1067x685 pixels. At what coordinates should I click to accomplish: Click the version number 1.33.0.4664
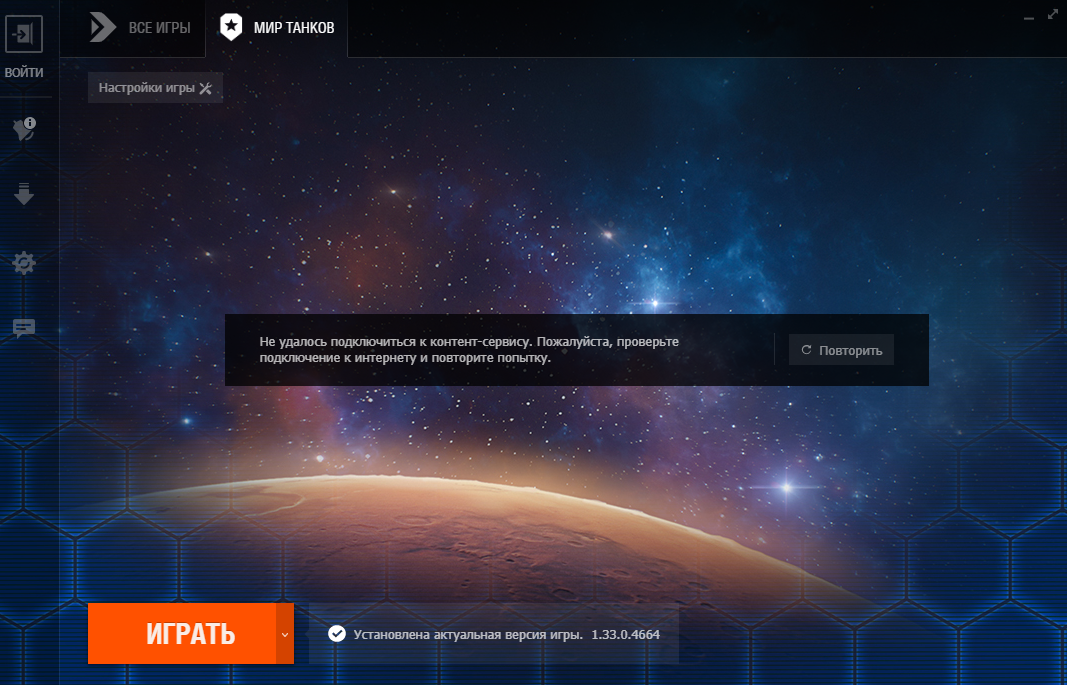(x=625, y=635)
